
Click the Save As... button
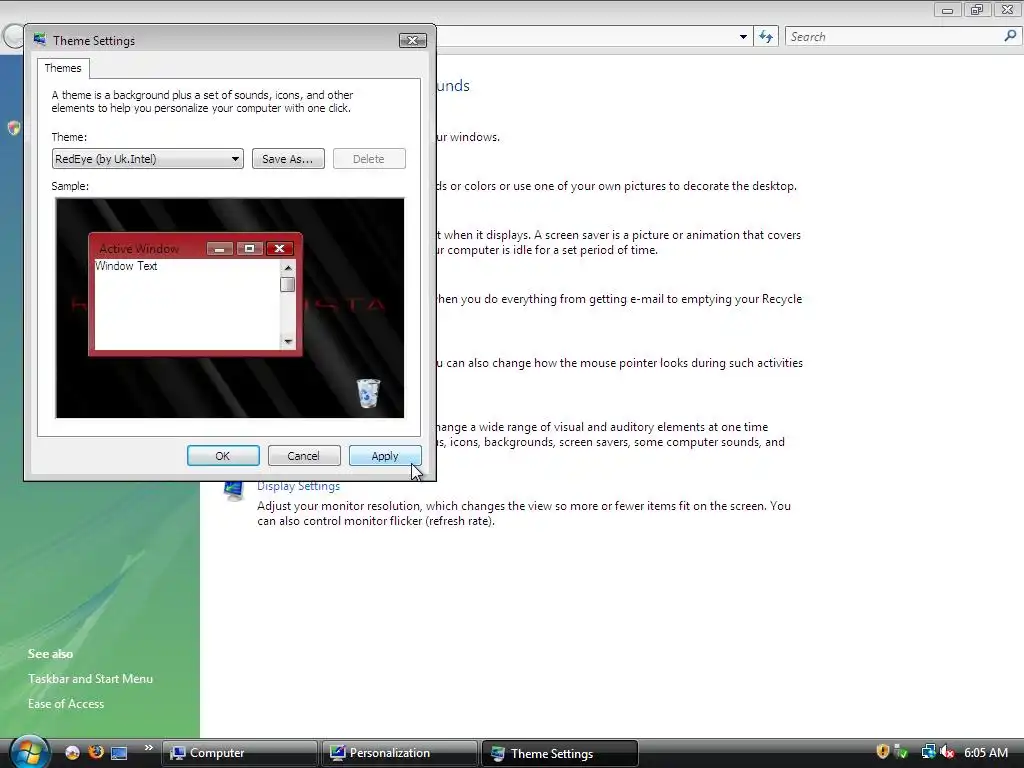[288, 159]
